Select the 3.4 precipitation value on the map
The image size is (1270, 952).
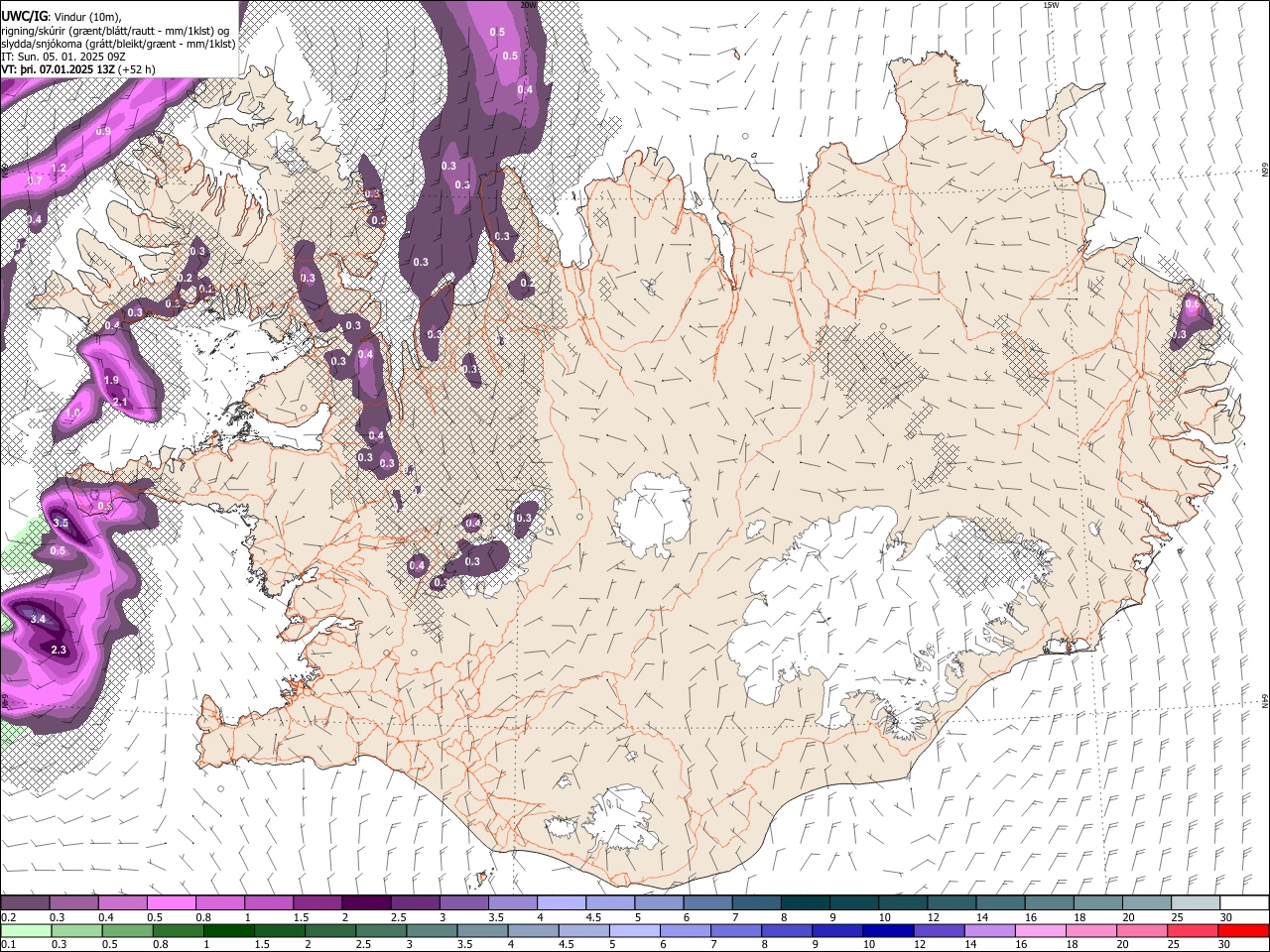point(39,619)
